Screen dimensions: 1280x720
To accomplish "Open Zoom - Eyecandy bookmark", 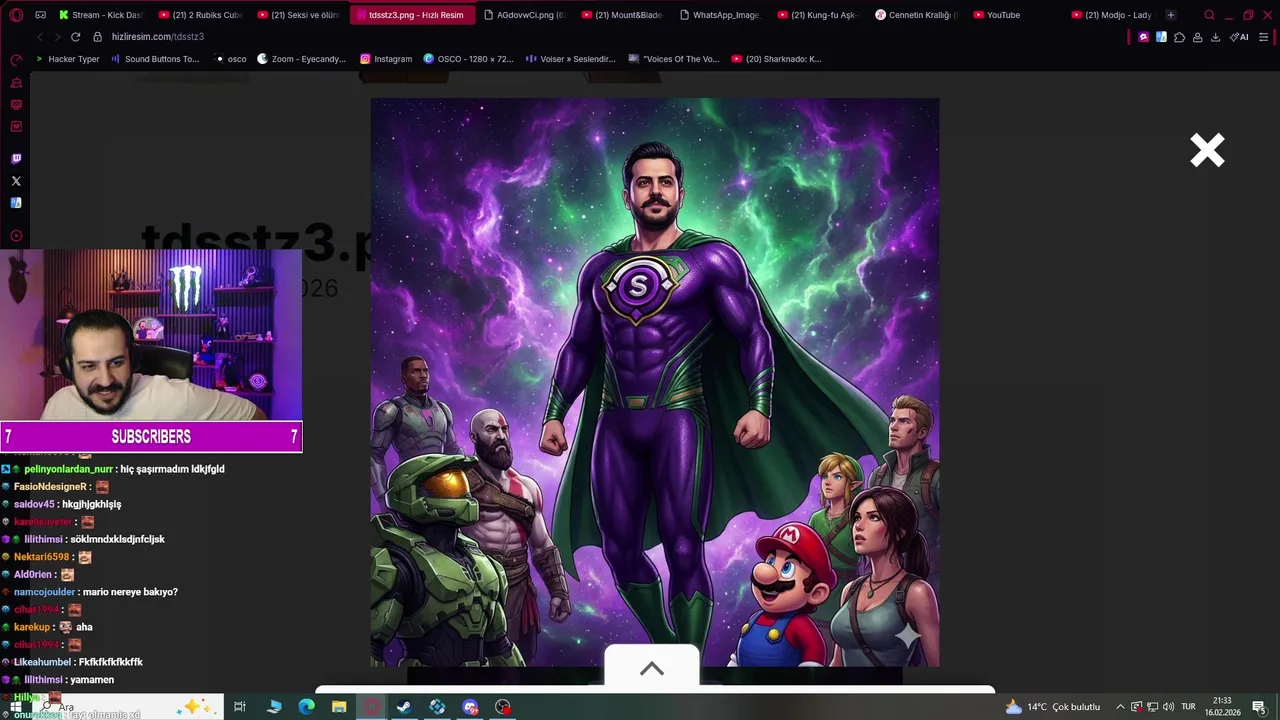I will click(302, 59).
